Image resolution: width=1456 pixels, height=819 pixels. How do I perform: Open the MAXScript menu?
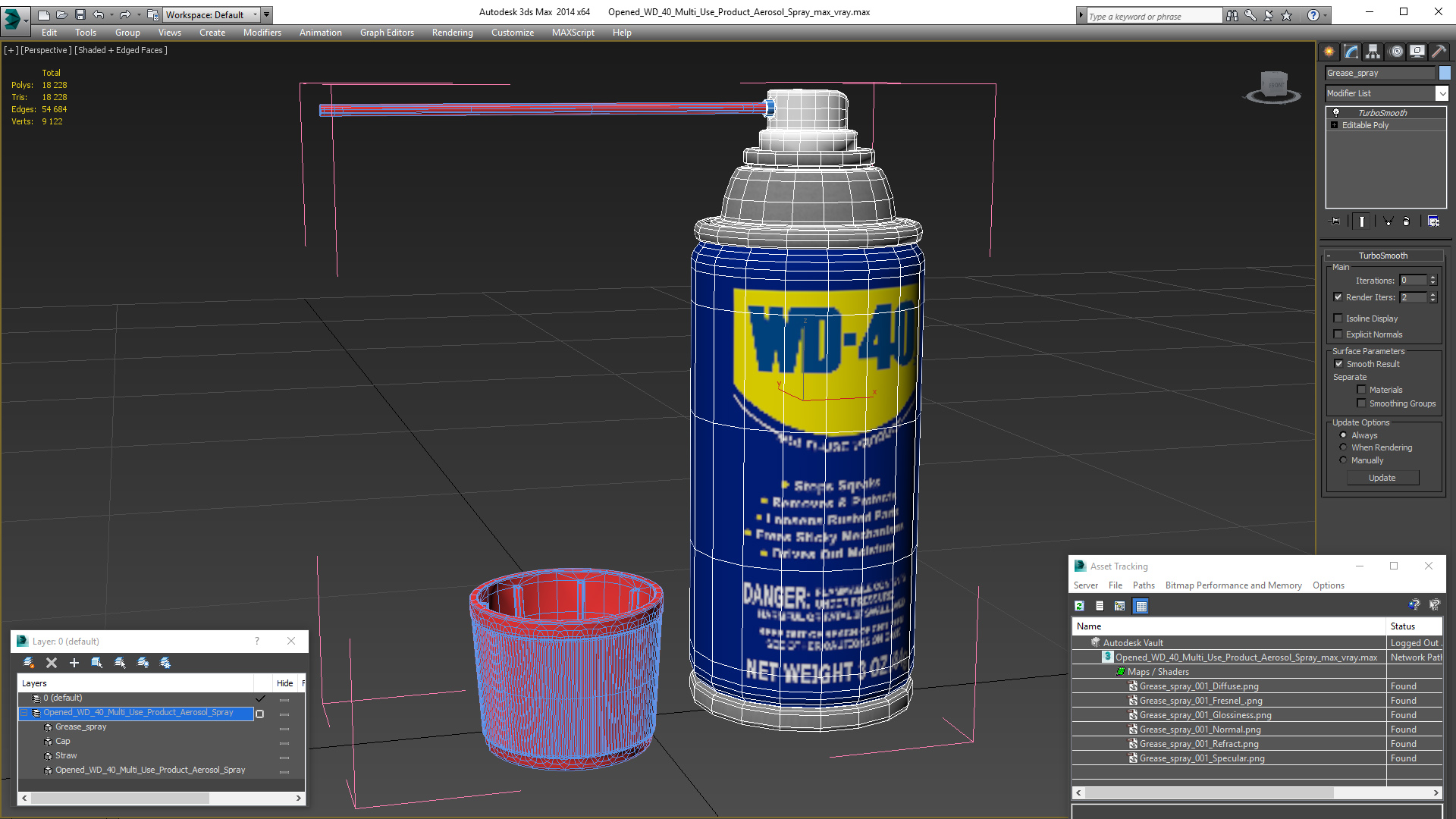click(573, 33)
